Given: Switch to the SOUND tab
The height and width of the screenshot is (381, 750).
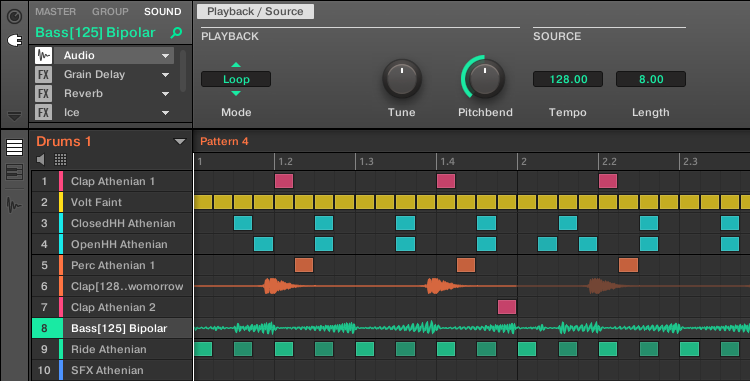Looking at the screenshot, I should tap(163, 11).
